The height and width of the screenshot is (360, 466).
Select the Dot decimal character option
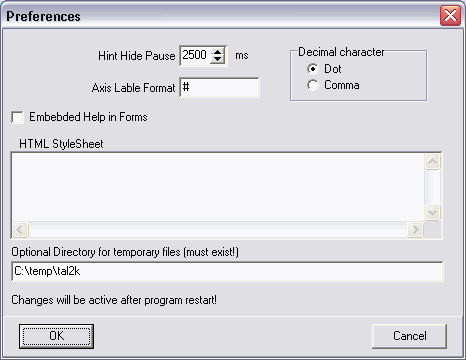[313, 69]
